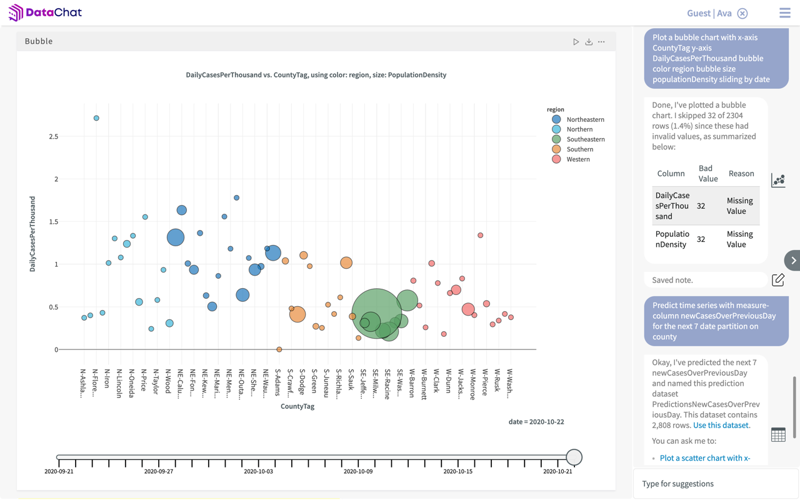The height and width of the screenshot is (500, 800).
Task: Open the prediction dataset table icon
Action: point(778,434)
